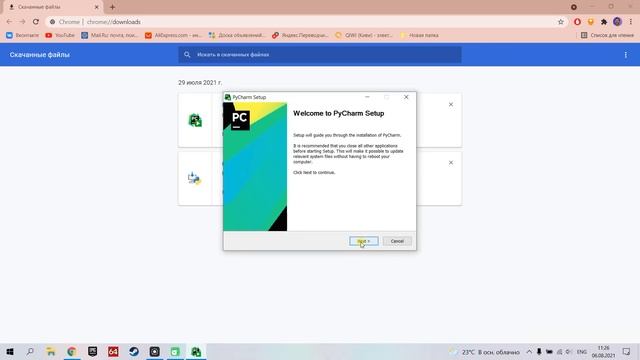Open the QIWI bookmark

364,35
